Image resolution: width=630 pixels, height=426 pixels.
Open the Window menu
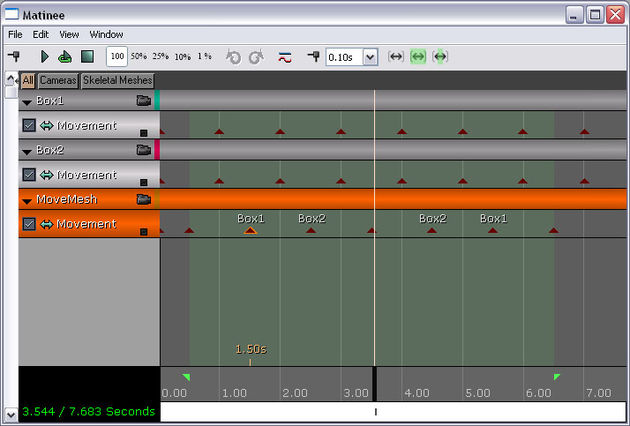tap(106, 35)
